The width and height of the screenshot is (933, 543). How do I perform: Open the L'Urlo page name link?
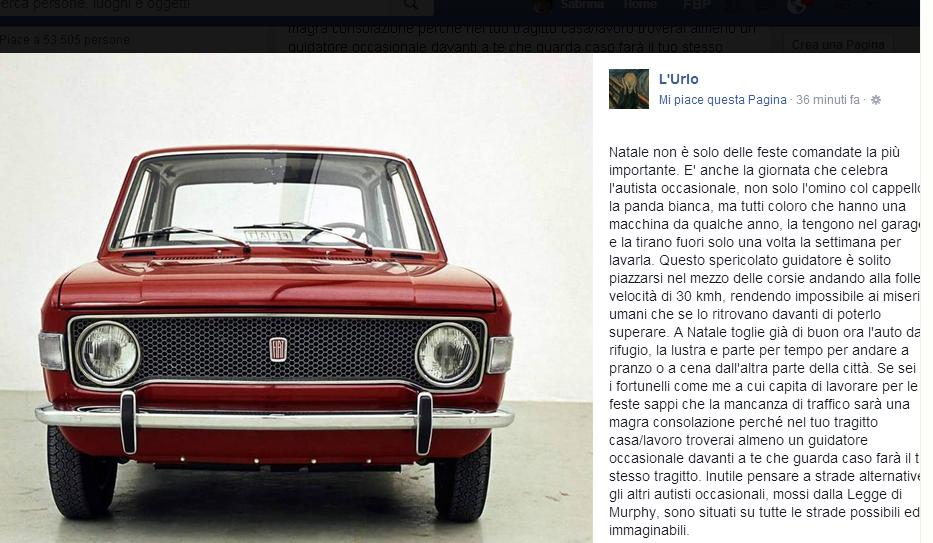point(678,79)
